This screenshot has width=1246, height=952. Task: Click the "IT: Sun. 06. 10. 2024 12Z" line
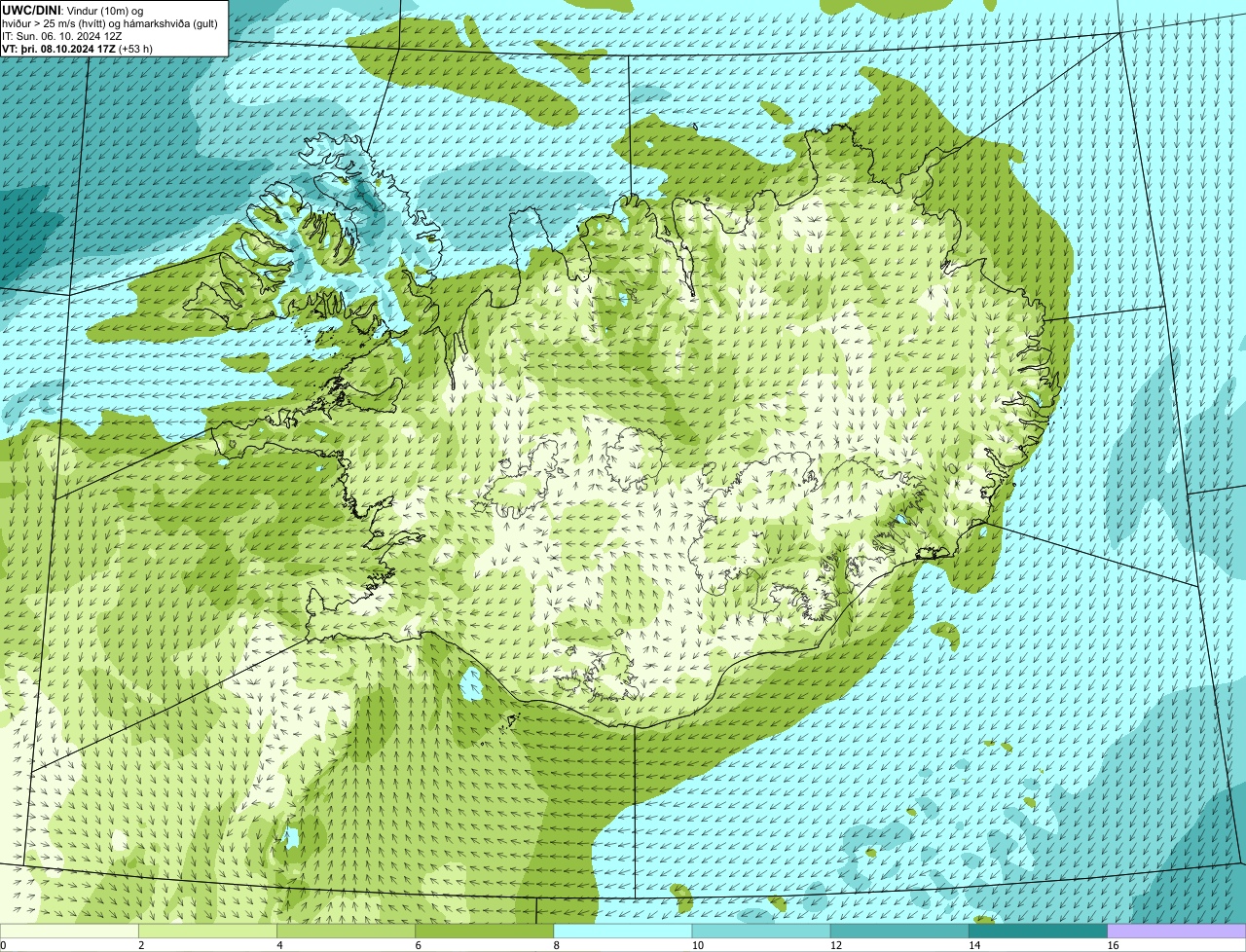62,36
